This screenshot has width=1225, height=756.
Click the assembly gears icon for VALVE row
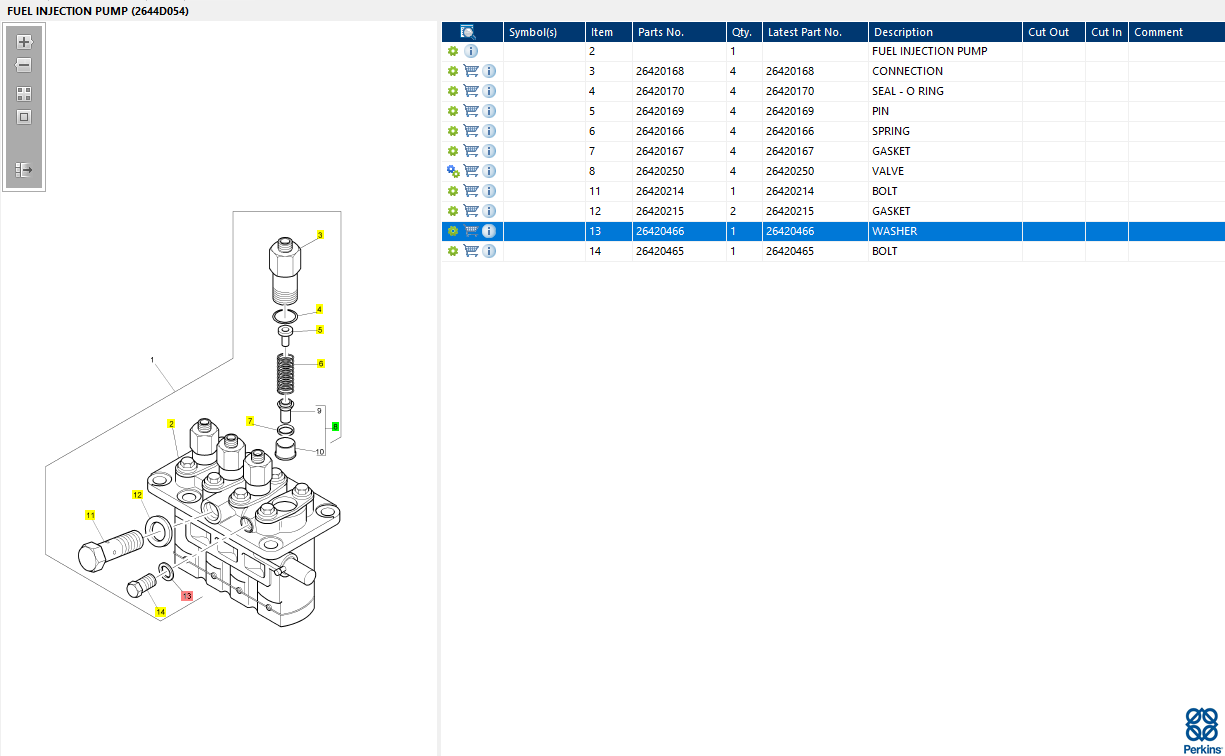tap(453, 171)
